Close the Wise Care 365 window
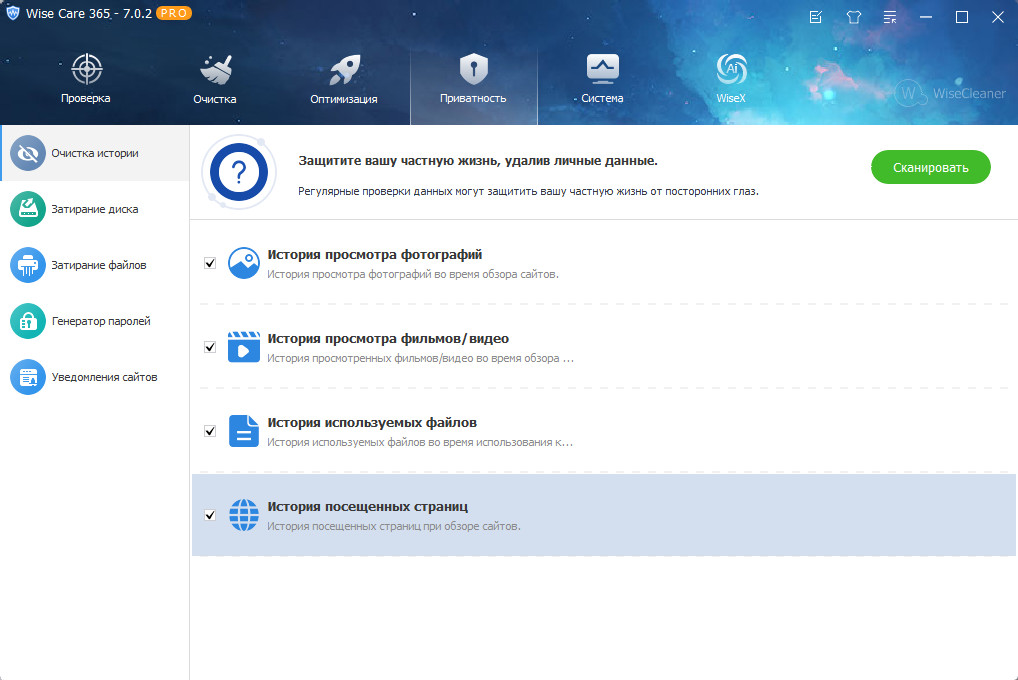Viewport: 1018px width, 680px height. 998,17
